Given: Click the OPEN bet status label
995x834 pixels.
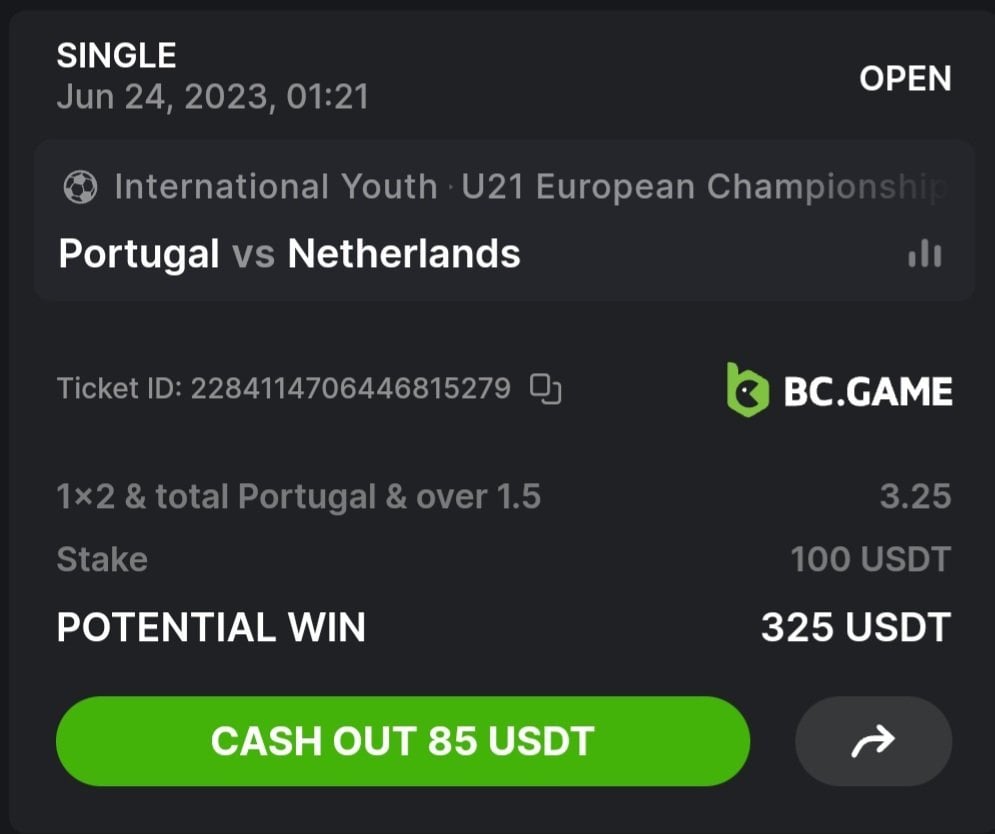Looking at the screenshot, I should point(905,79).
